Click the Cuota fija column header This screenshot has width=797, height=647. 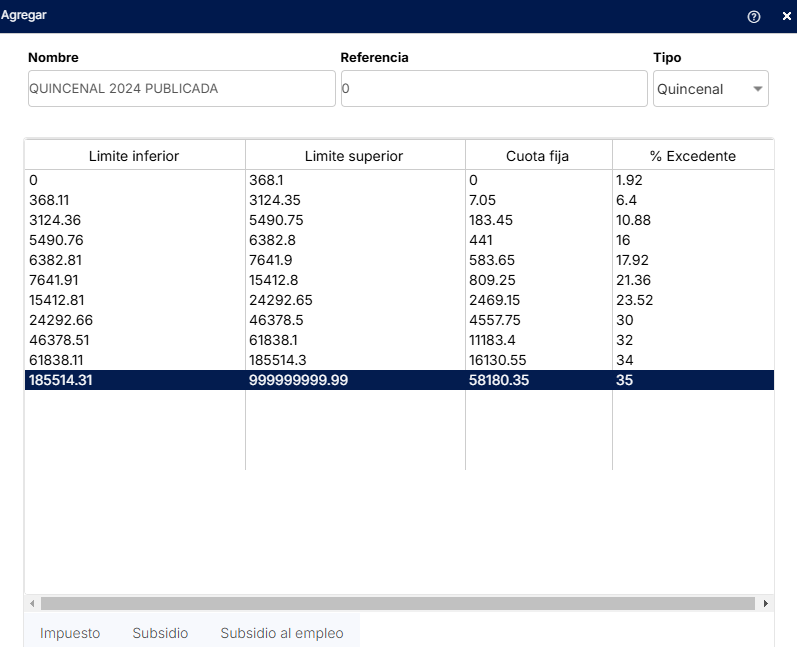(x=538, y=156)
